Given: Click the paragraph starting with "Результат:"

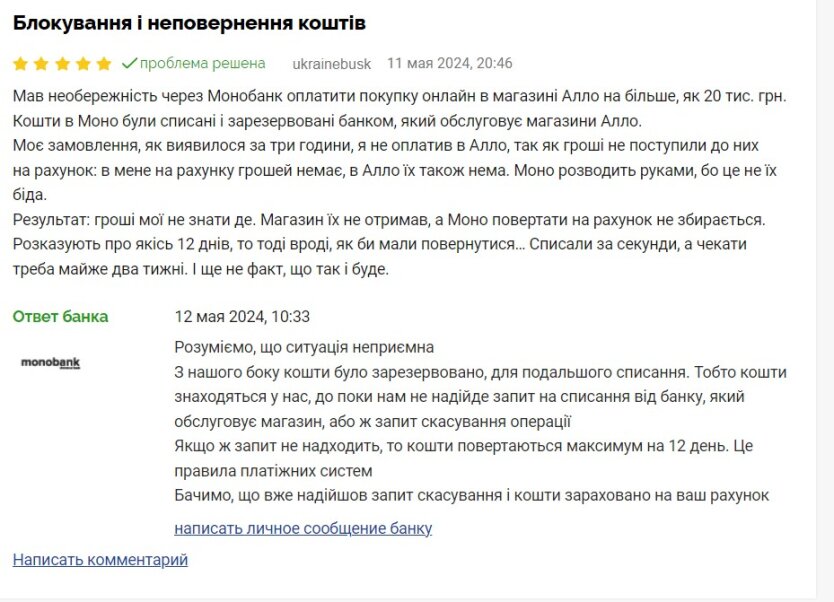Looking at the screenshot, I should point(388,219).
